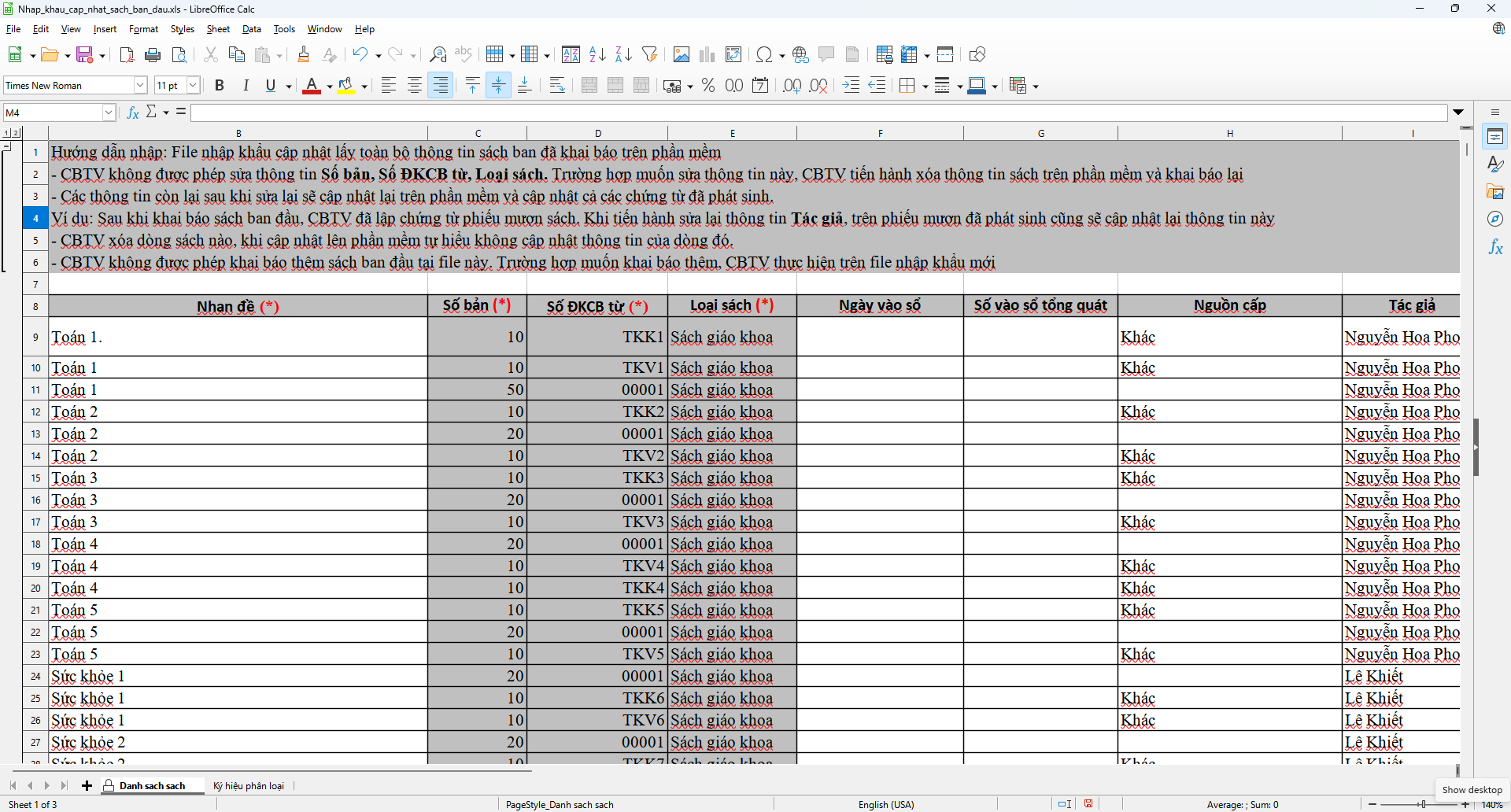Click the Save document icon
The image size is (1511, 812).
pos(85,54)
